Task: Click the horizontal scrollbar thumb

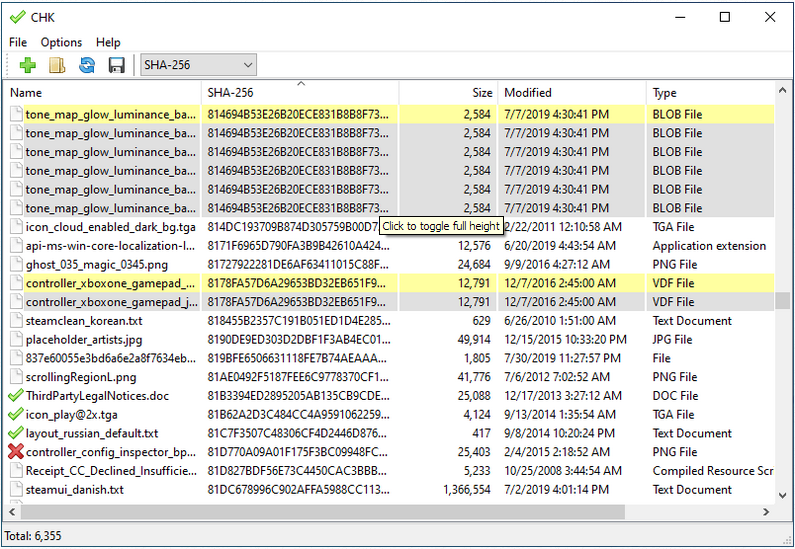Action: coord(323,512)
